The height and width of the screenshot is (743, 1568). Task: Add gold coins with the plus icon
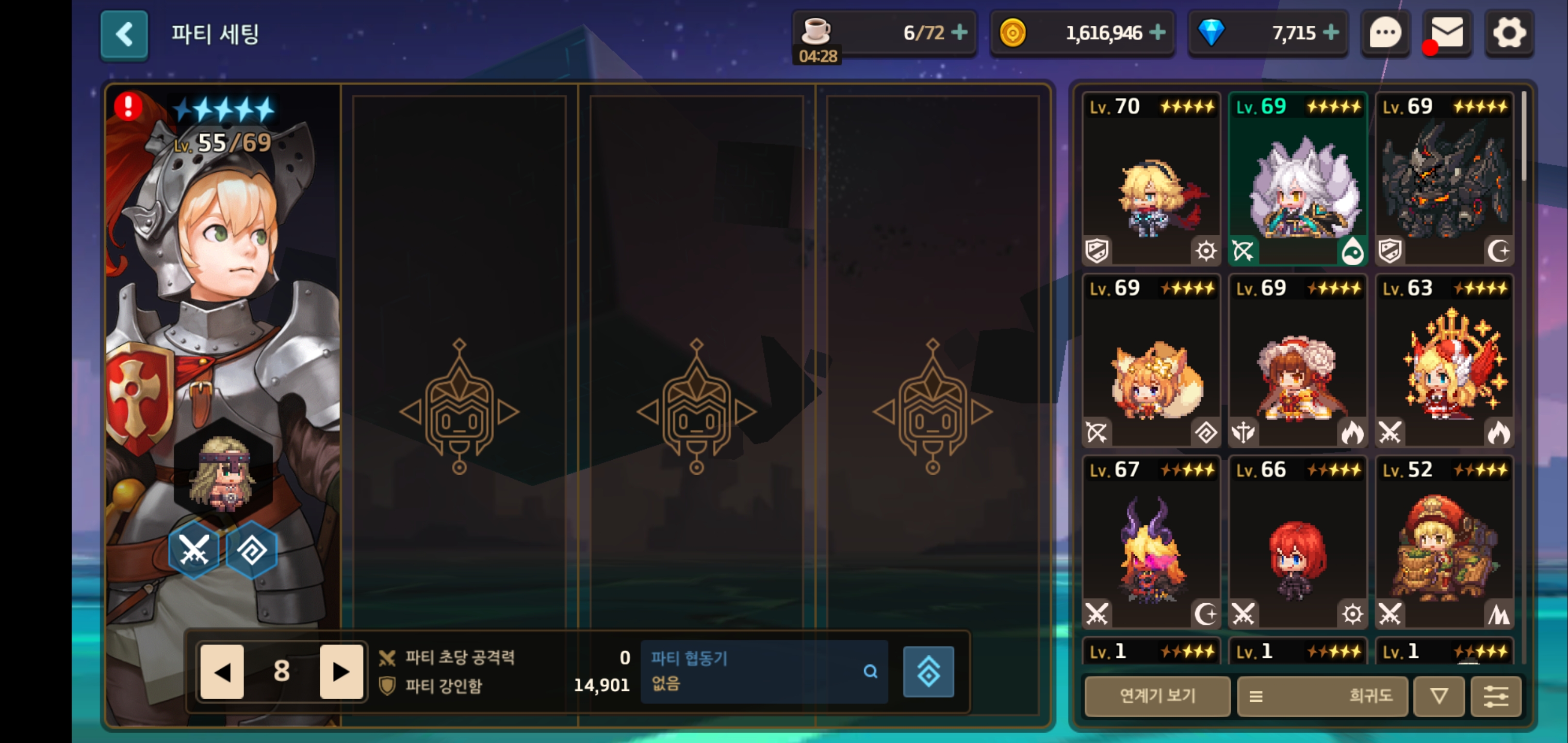point(1157,31)
